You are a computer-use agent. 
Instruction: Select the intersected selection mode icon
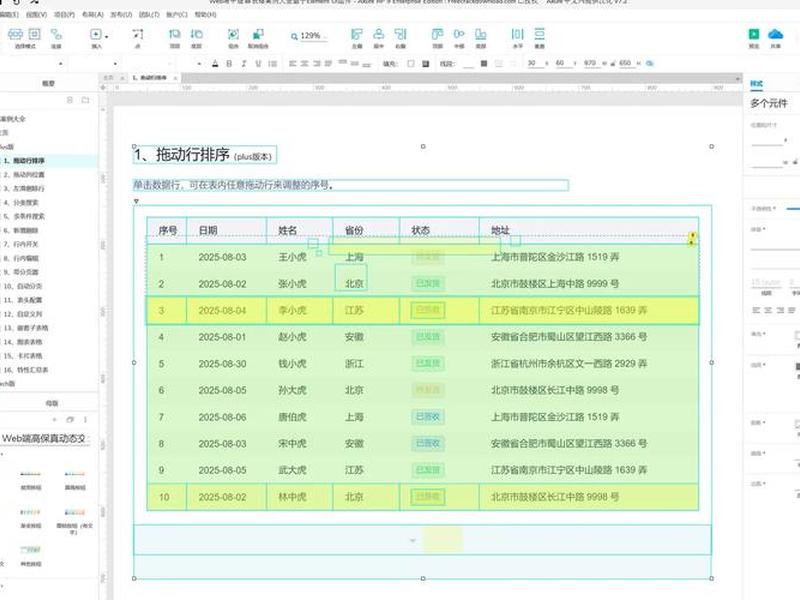[15, 34]
